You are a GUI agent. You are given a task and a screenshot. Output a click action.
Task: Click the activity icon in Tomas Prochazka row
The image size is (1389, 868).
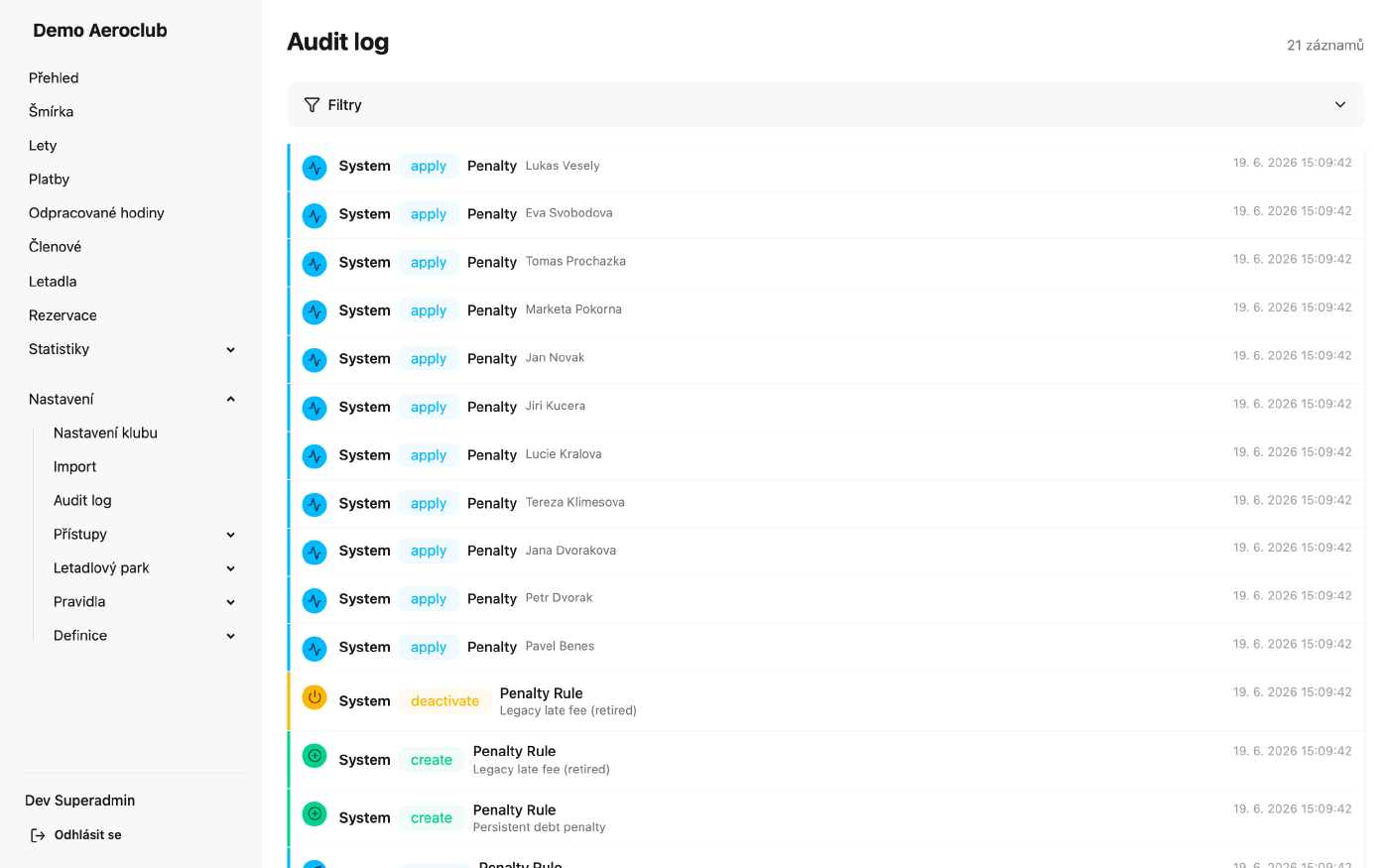(315, 263)
